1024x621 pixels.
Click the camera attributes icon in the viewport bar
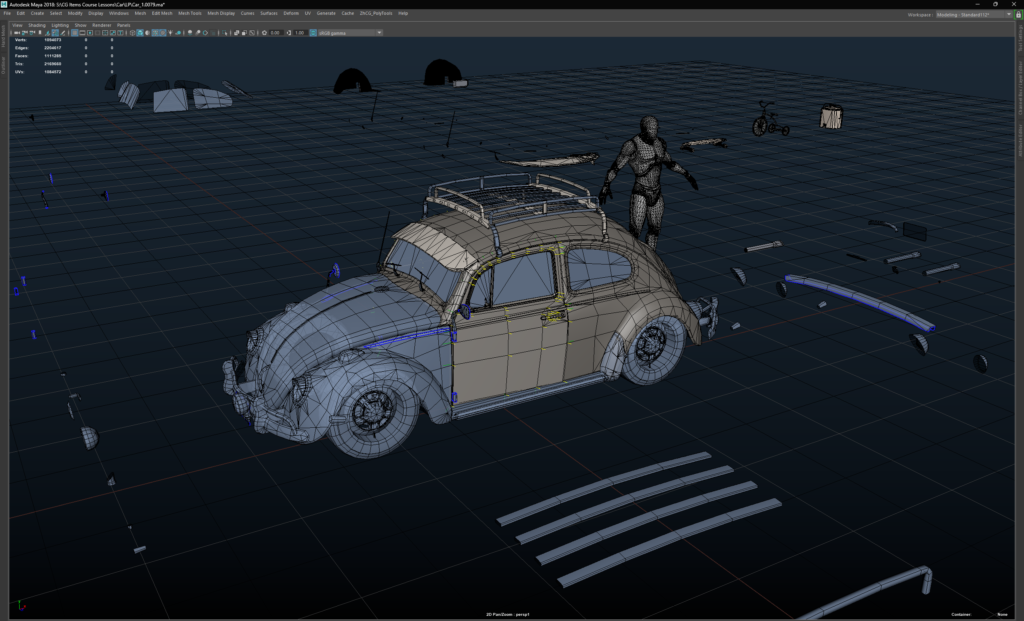25,33
